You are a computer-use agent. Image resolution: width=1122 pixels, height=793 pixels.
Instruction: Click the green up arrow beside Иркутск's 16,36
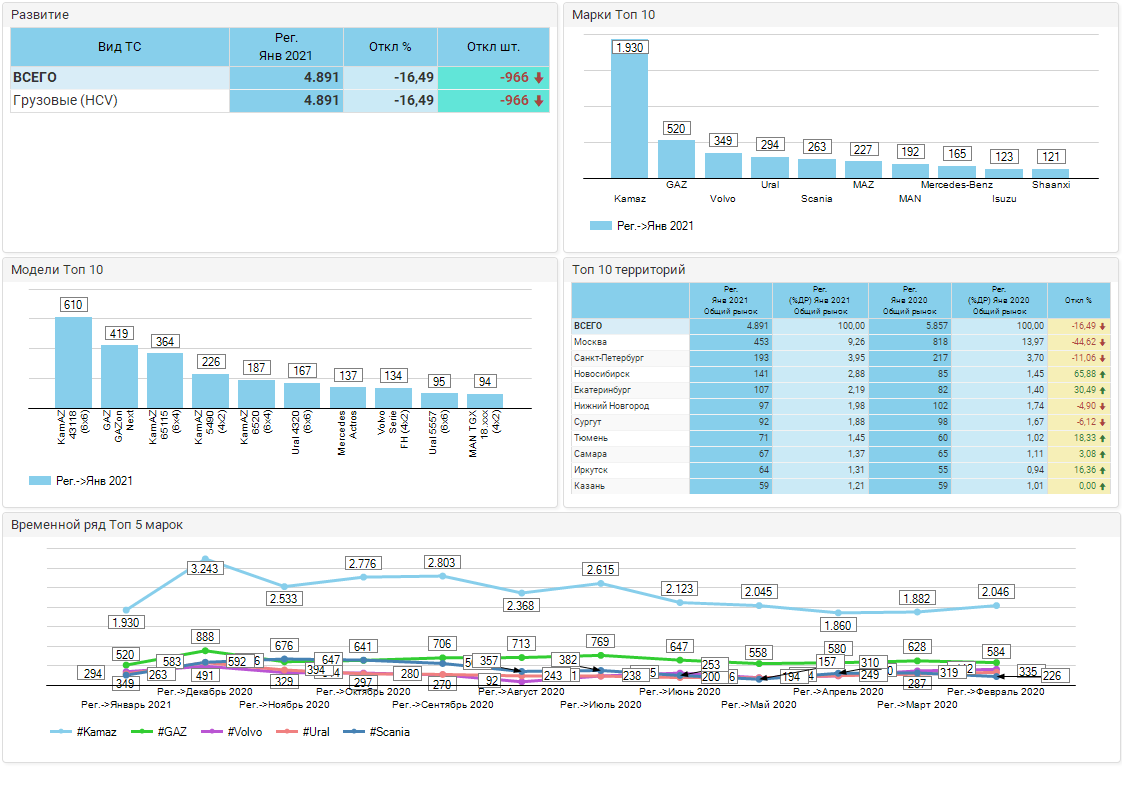coord(1102,470)
